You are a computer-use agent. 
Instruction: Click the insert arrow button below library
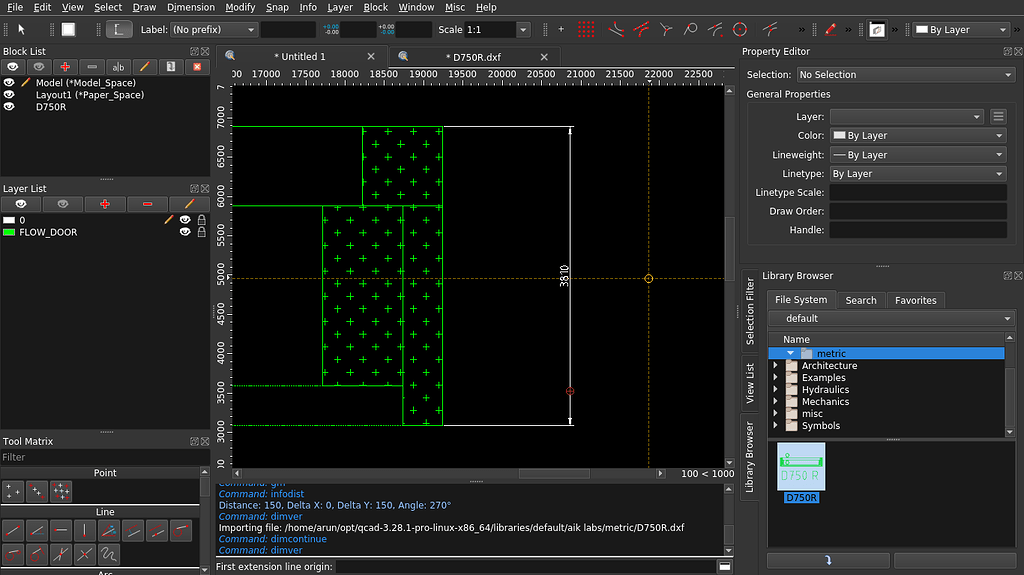coord(828,560)
